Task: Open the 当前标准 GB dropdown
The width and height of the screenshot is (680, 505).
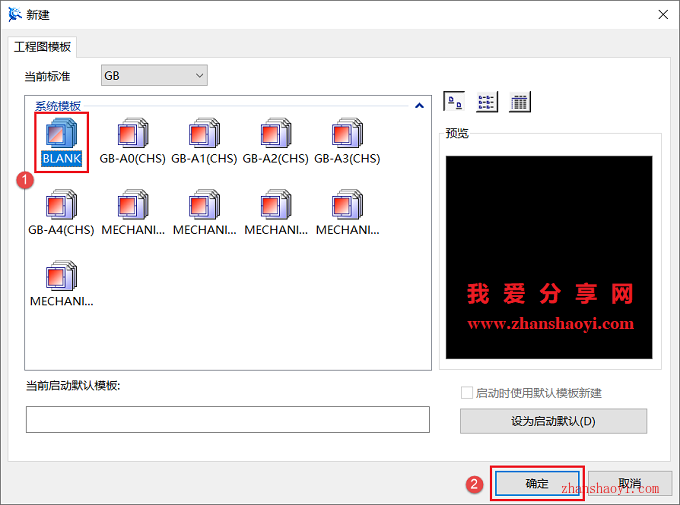Action: click(154, 75)
